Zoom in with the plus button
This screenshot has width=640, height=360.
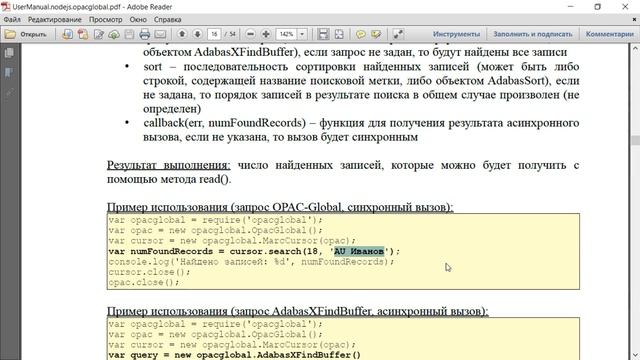pyautogui.click(x=266, y=34)
